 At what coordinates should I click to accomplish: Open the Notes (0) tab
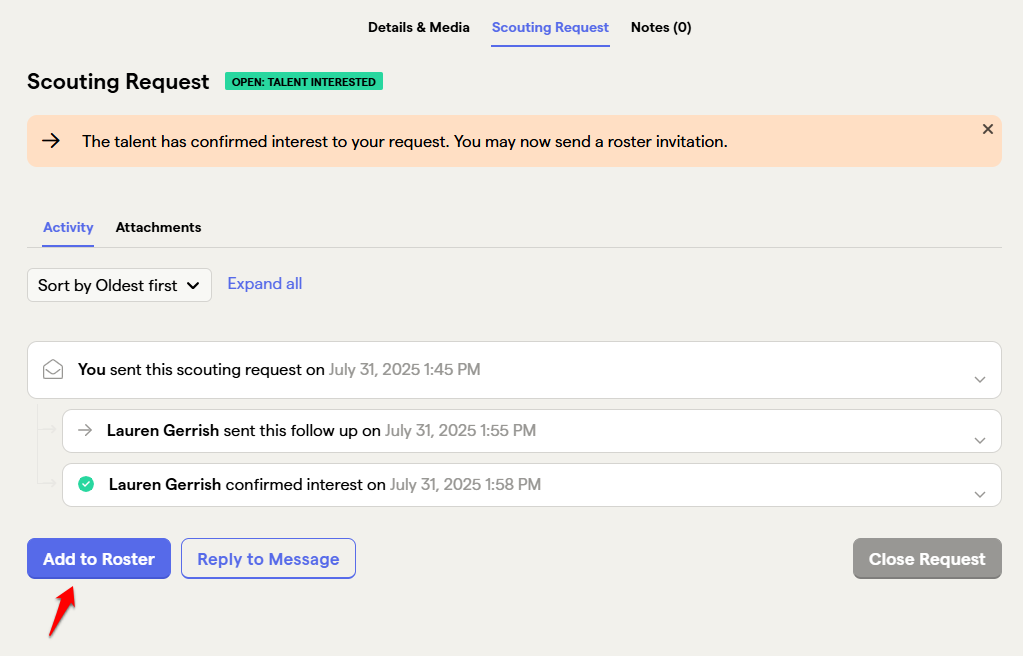661,27
